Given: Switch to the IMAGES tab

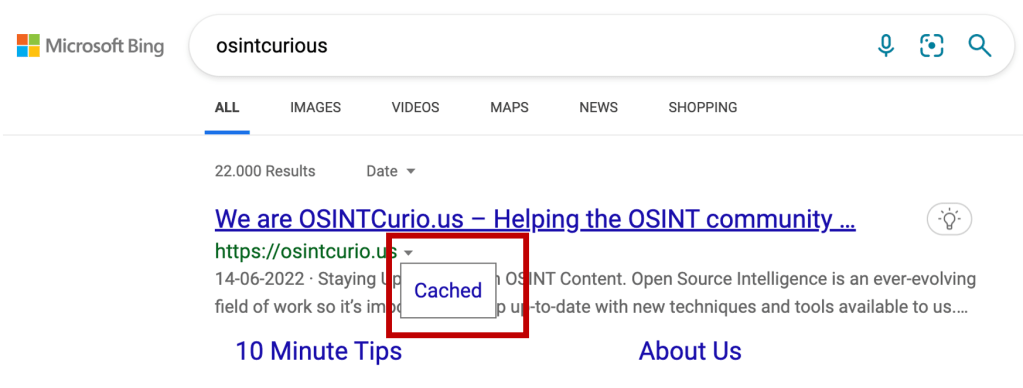Looking at the screenshot, I should click(316, 108).
